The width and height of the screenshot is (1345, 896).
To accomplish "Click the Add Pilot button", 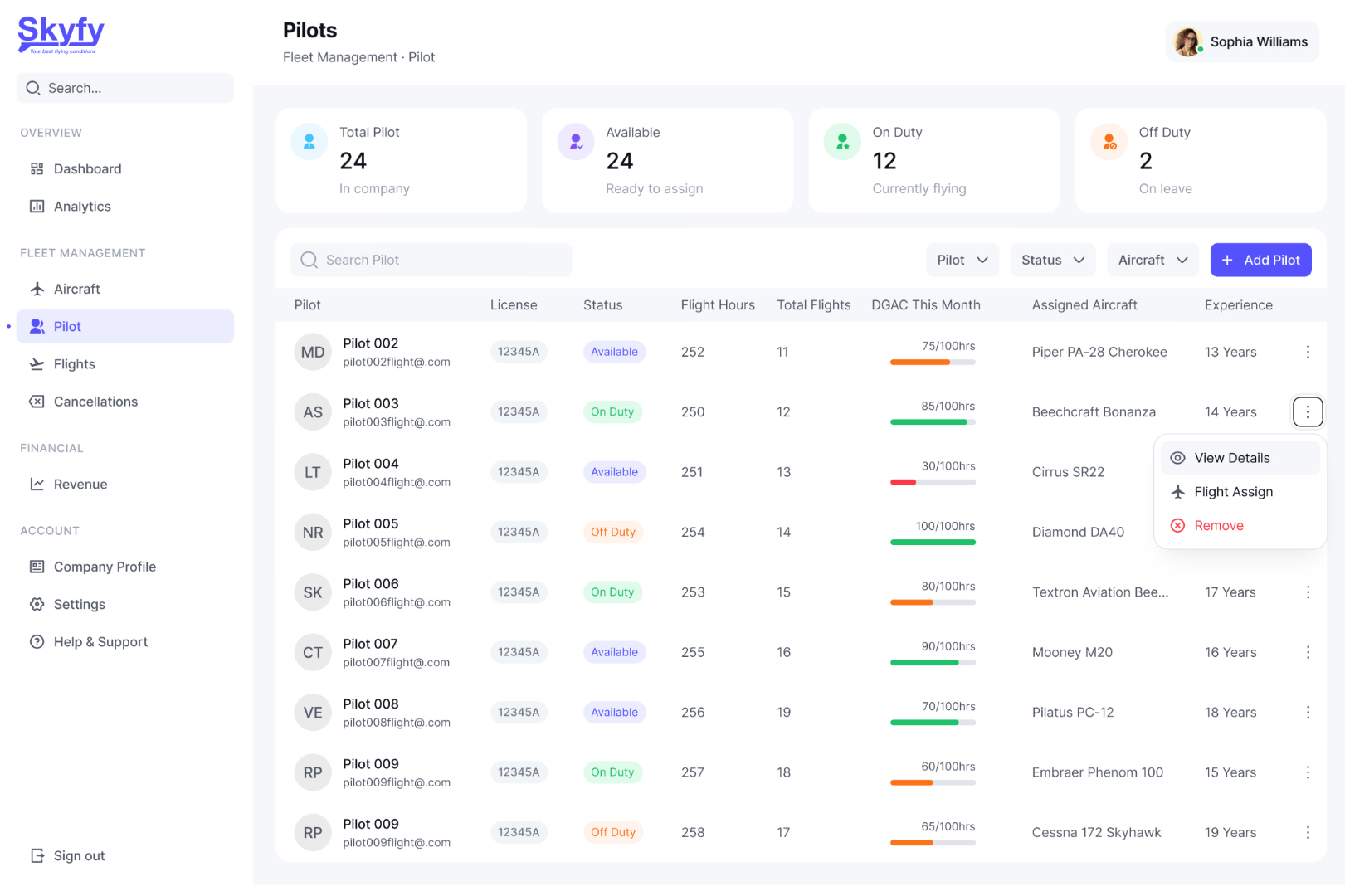I will click(1260, 261).
